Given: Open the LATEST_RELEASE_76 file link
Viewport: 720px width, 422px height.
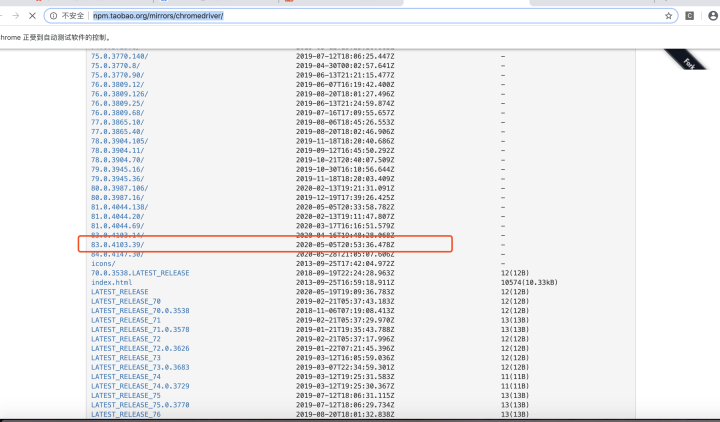Looking at the screenshot, I should 126,414.
